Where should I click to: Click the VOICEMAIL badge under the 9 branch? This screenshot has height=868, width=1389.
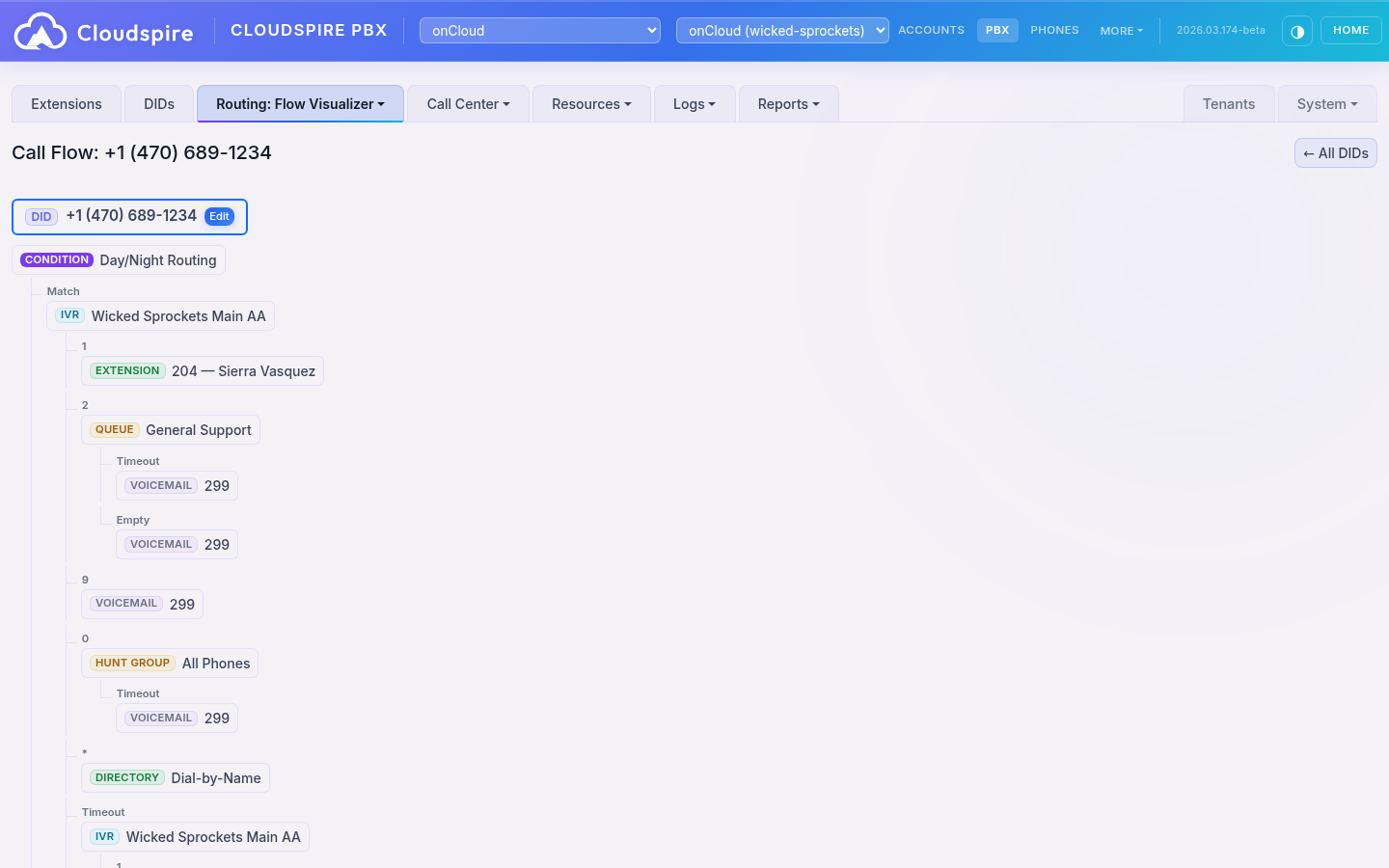(x=125, y=603)
